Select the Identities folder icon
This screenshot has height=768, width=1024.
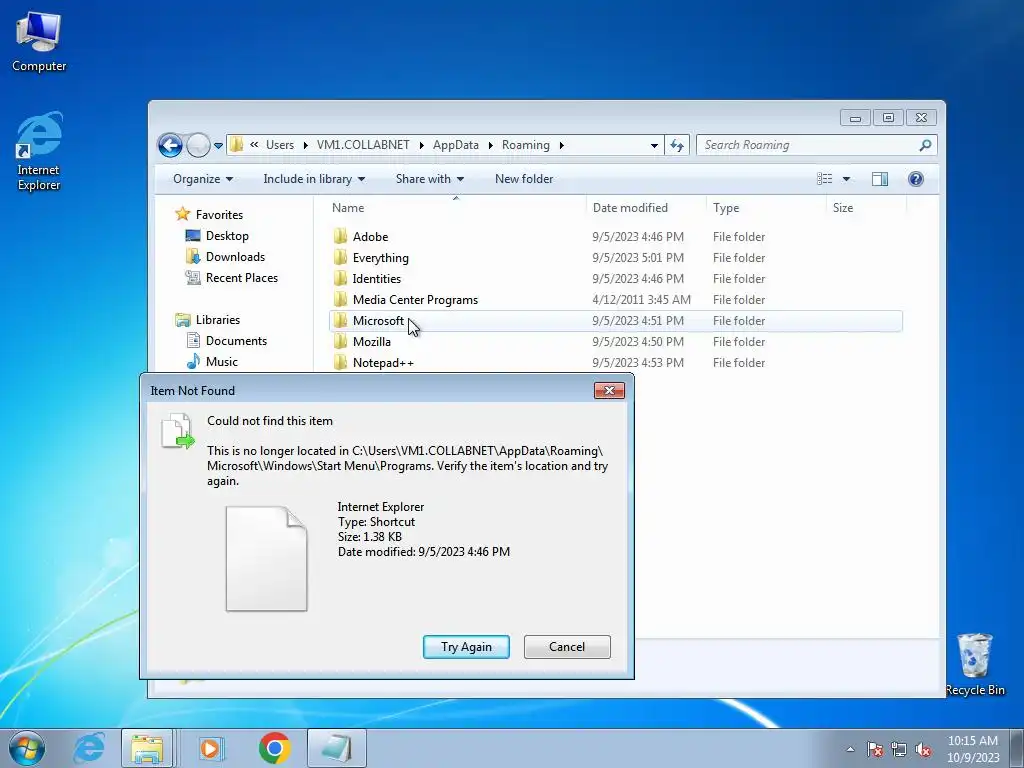coord(340,278)
